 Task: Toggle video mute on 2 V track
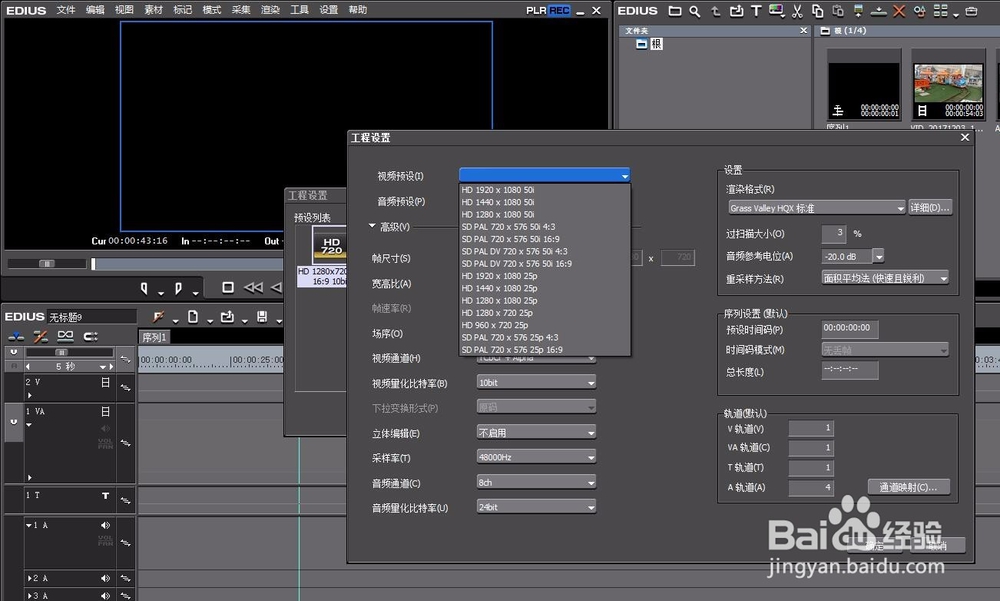pyautogui.click(x=105, y=382)
